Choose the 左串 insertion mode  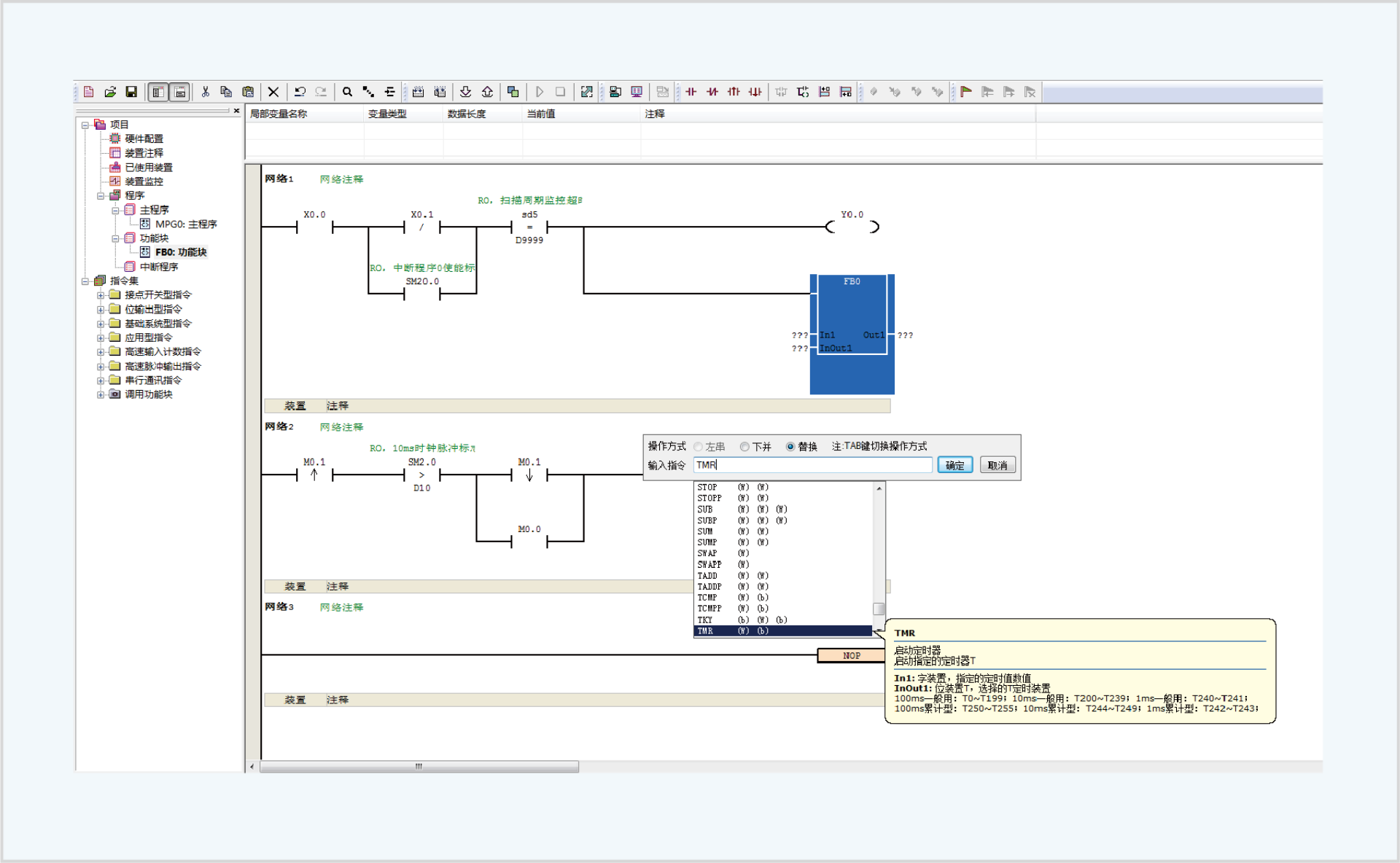699,447
